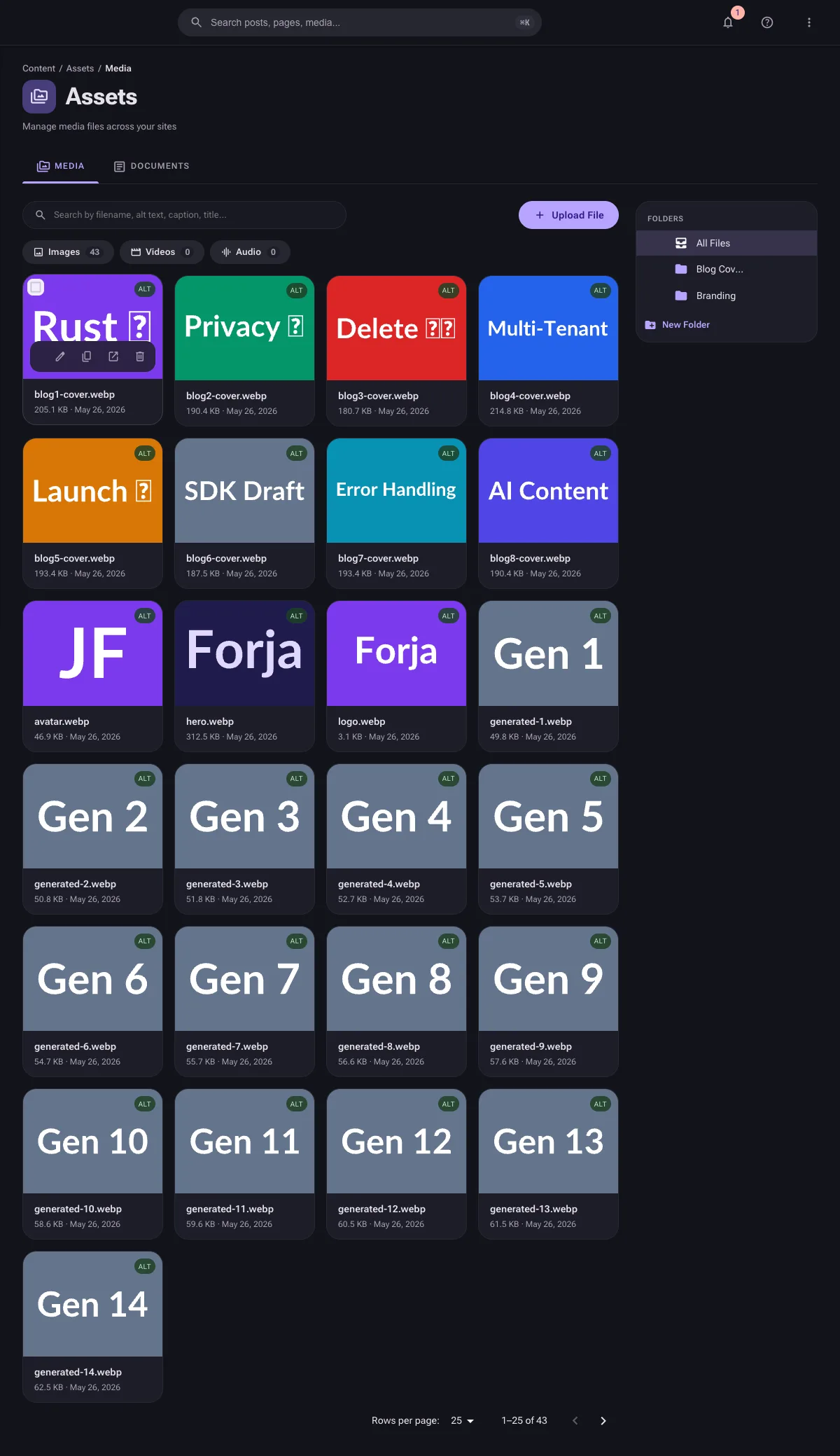Open the Forja hero.webp thumbnail

(244, 653)
